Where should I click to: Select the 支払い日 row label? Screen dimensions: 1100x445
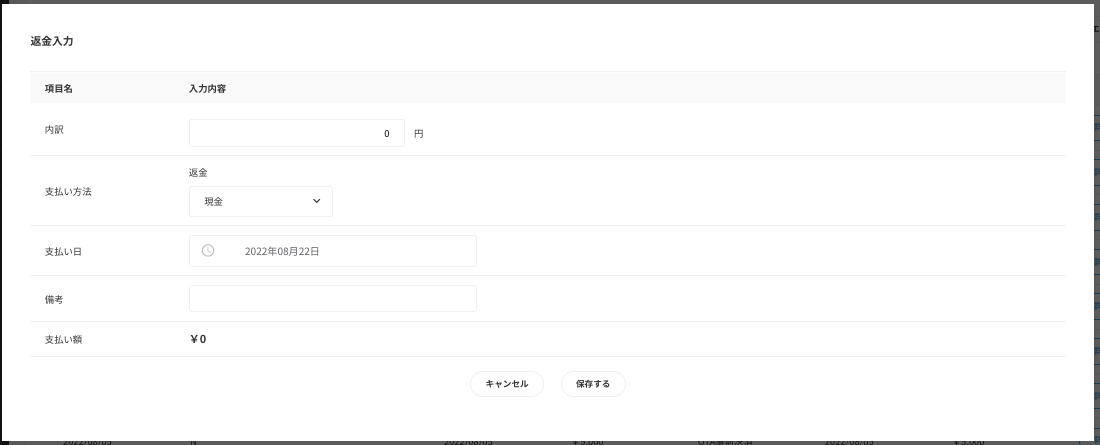[x=63, y=252]
